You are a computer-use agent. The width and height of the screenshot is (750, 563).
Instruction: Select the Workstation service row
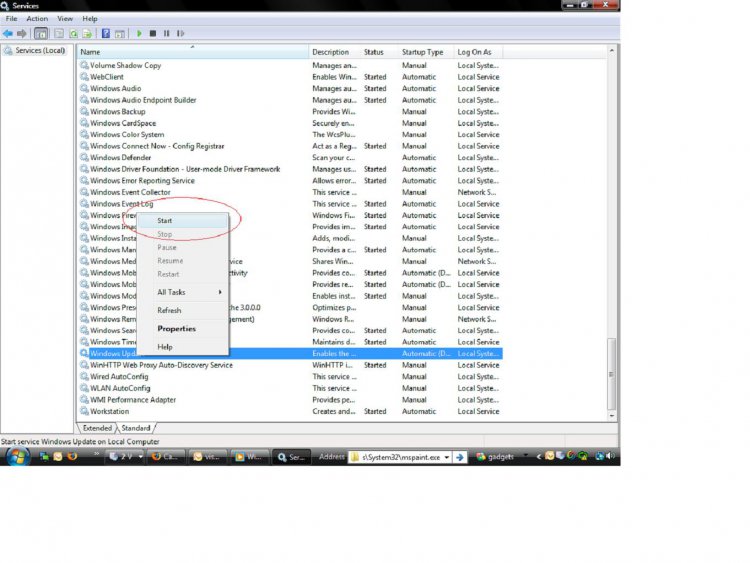click(x=290, y=411)
